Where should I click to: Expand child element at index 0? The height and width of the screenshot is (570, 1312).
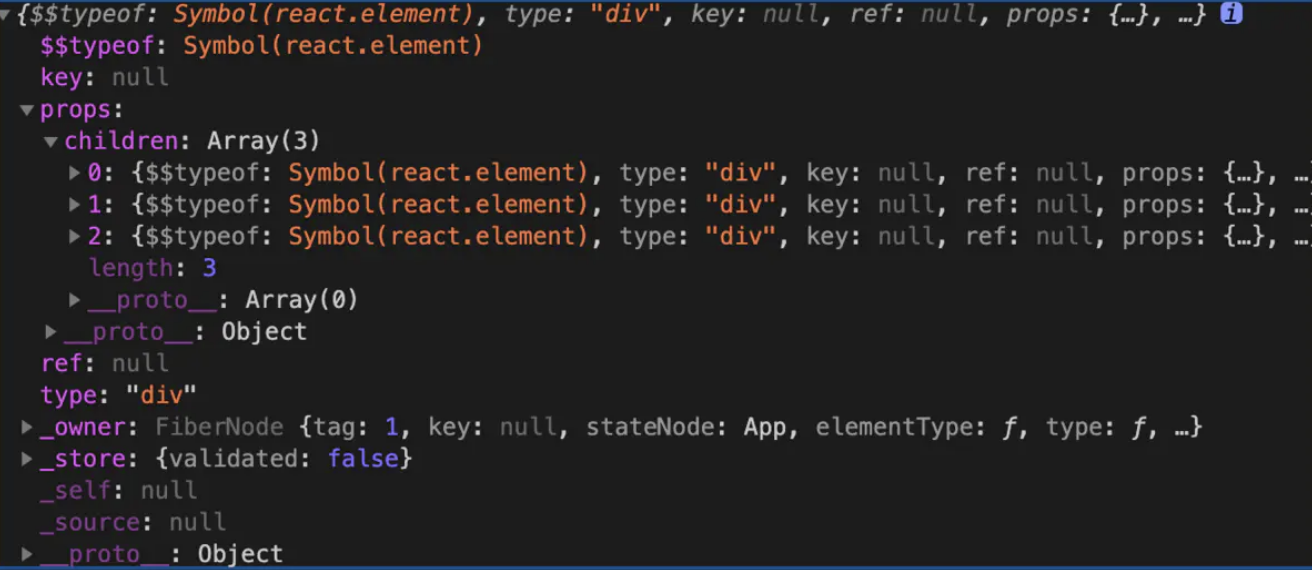75,173
